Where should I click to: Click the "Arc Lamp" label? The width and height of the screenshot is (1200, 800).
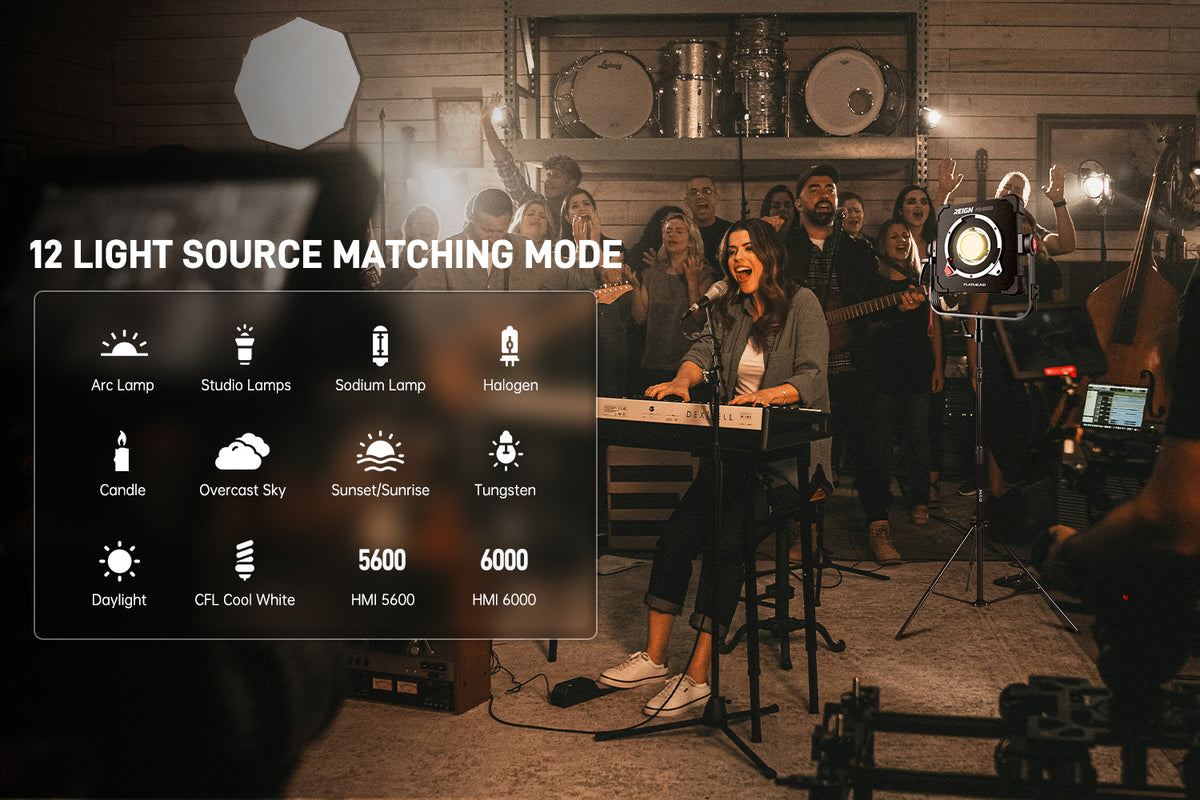123,385
